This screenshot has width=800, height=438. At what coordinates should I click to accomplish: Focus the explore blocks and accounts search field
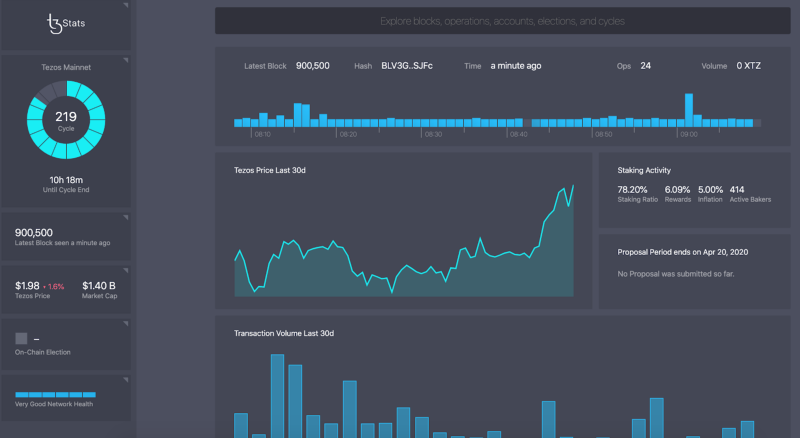tap(503, 21)
